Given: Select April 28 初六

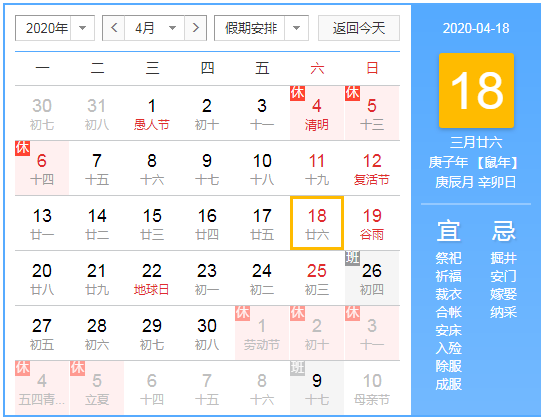Looking at the screenshot, I should pyautogui.click(x=97, y=333).
